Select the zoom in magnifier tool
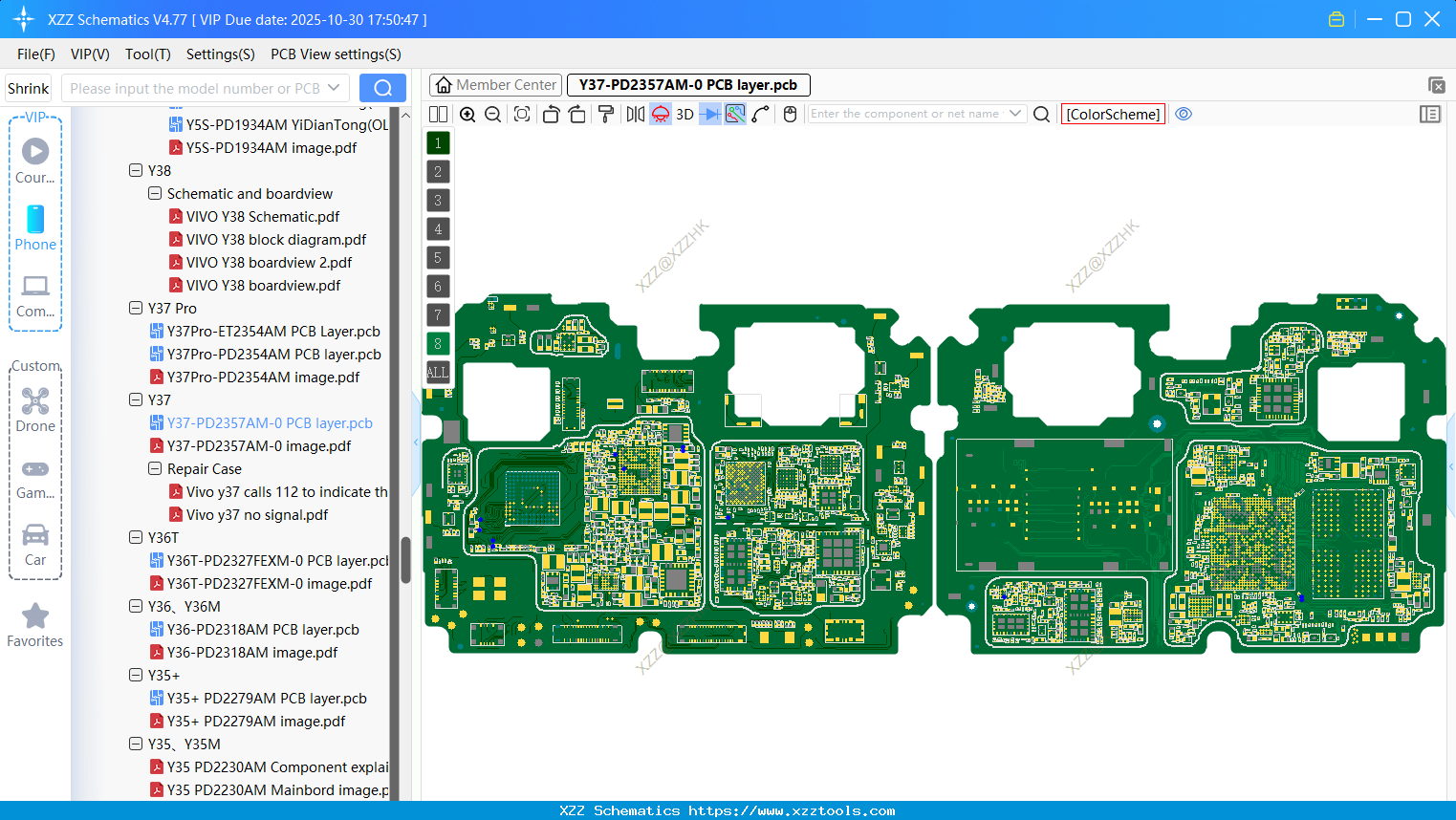The image size is (1456, 820). click(x=467, y=114)
